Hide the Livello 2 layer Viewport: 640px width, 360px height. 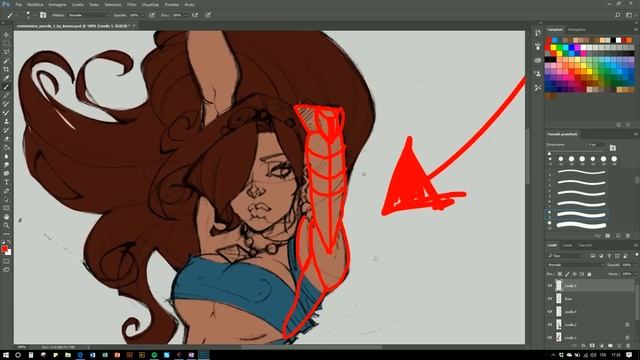click(549, 325)
